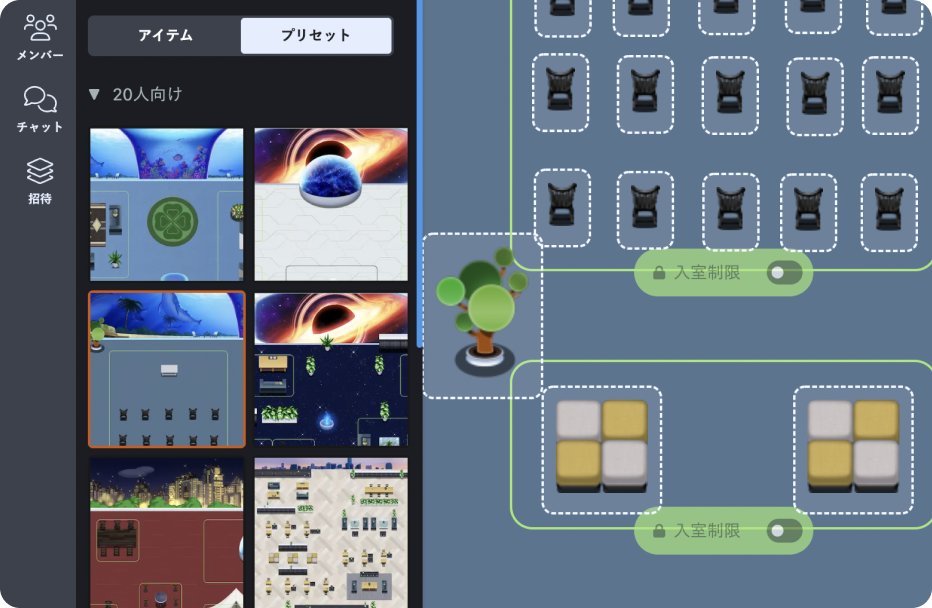
Task: Select the left yellow-gray cushion block set
Action: click(602, 449)
